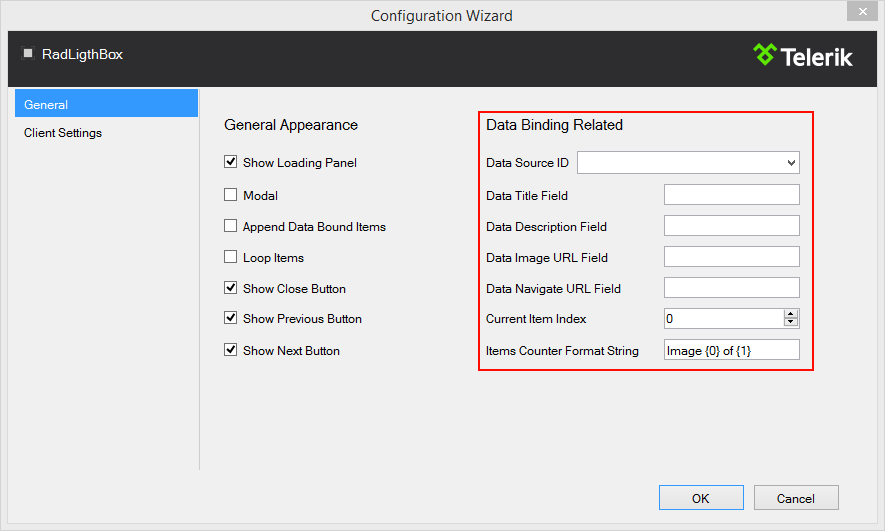This screenshot has width=885, height=531.
Task: Focus the Data Title Field input
Action: pos(731,195)
